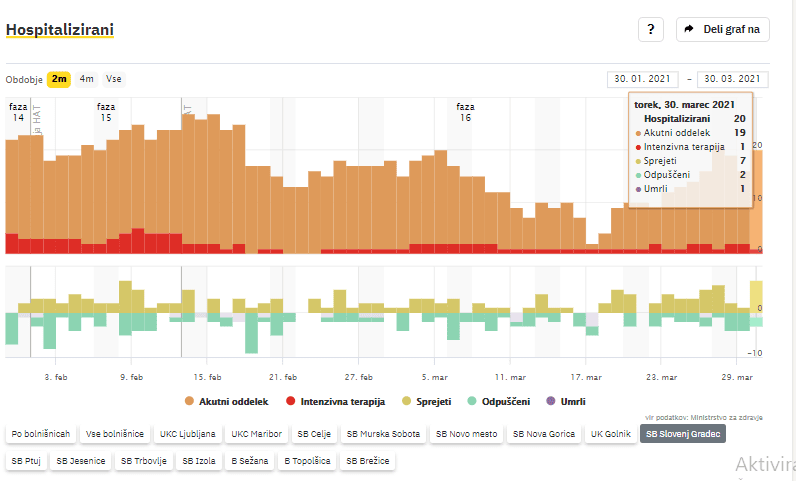Open the end date field 30. 03. 2021

click(732, 79)
